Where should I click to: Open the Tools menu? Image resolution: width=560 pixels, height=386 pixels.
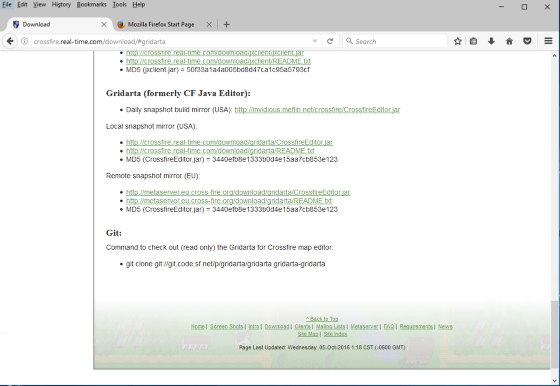tap(119, 5)
